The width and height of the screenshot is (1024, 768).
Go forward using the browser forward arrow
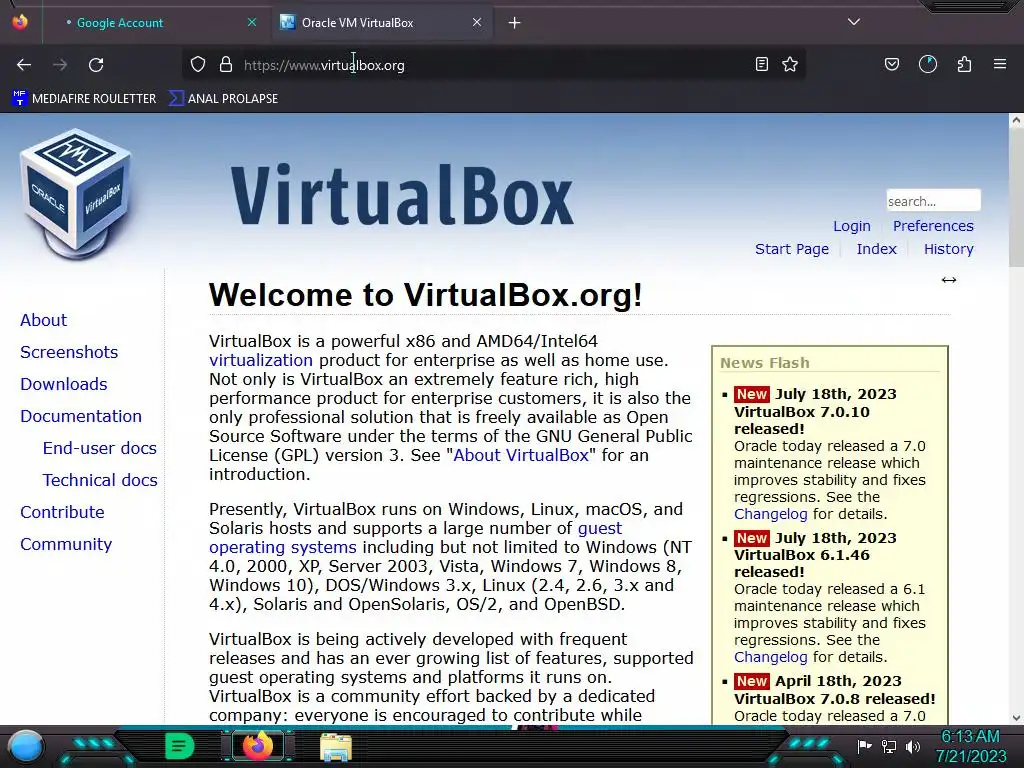pyautogui.click(x=60, y=65)
